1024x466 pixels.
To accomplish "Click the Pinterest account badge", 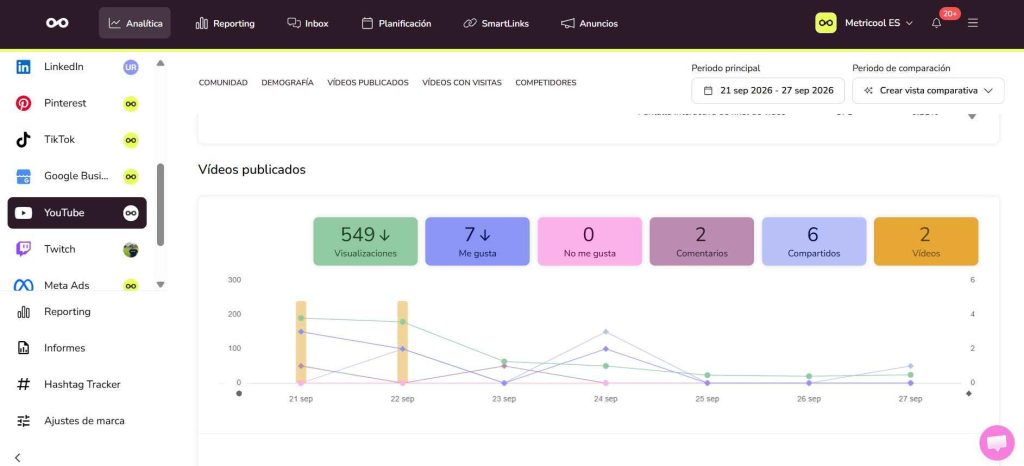I will click(131, 103).
